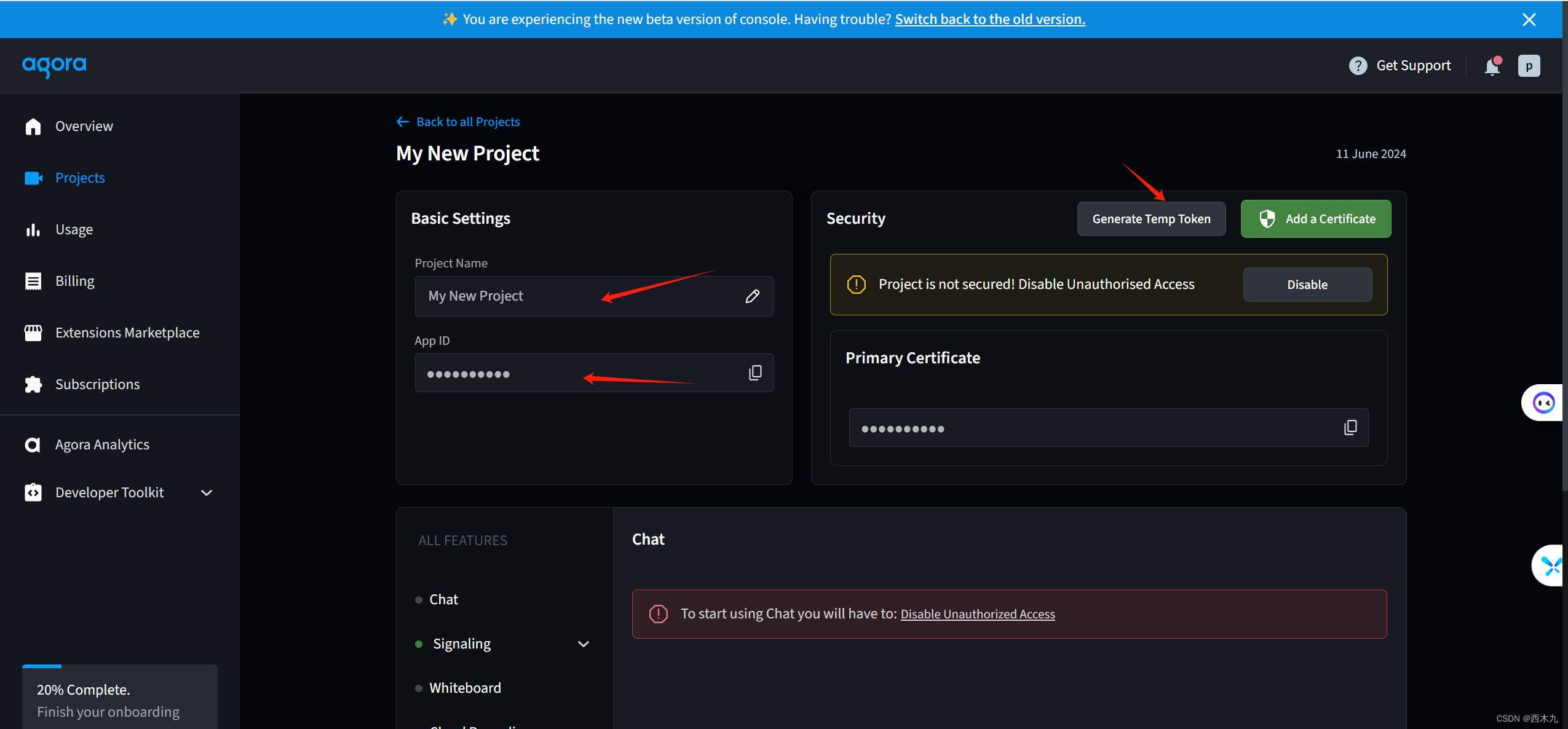Click Add a Certificate button

pyautogui.click(x=1316, y=219)
